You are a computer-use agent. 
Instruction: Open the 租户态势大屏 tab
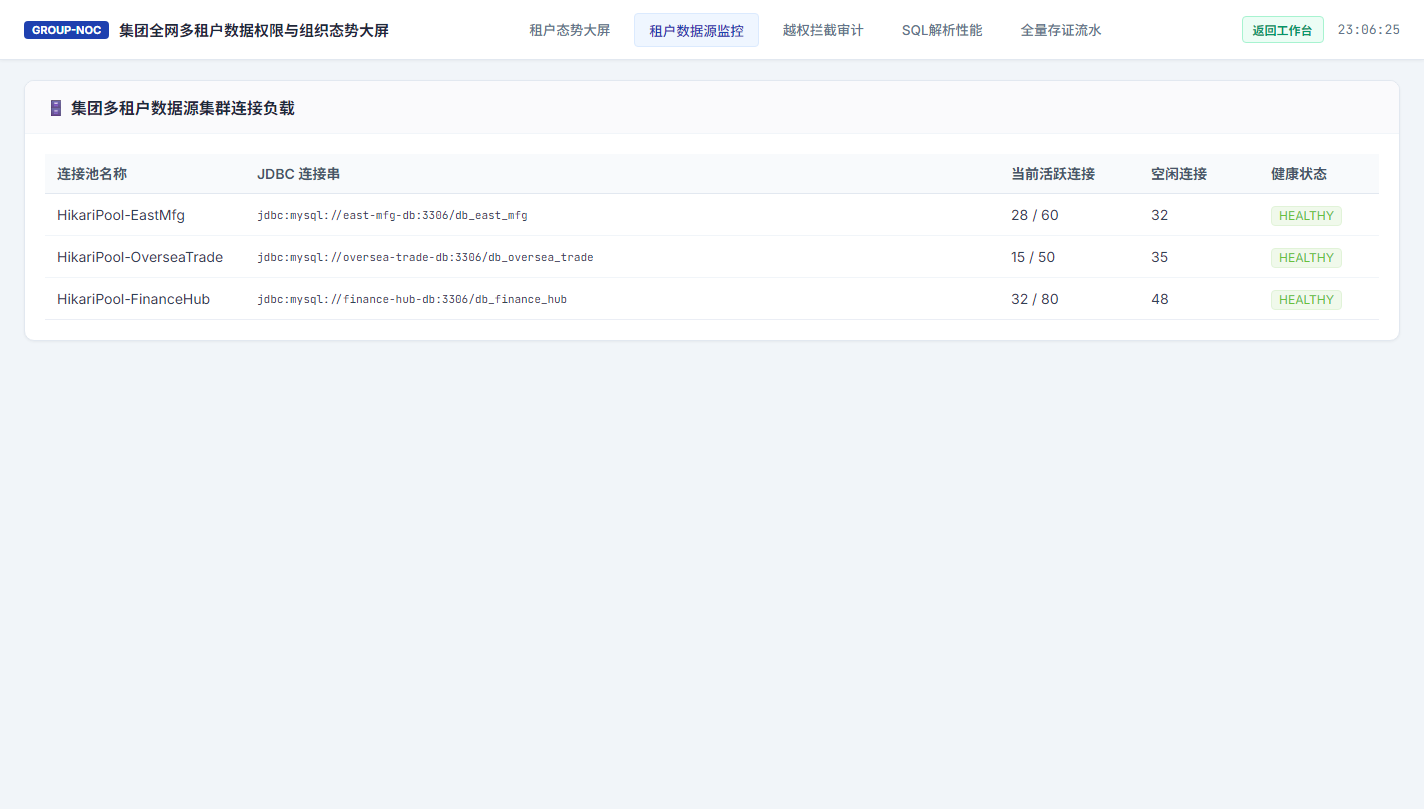click(x=570, y=30)
